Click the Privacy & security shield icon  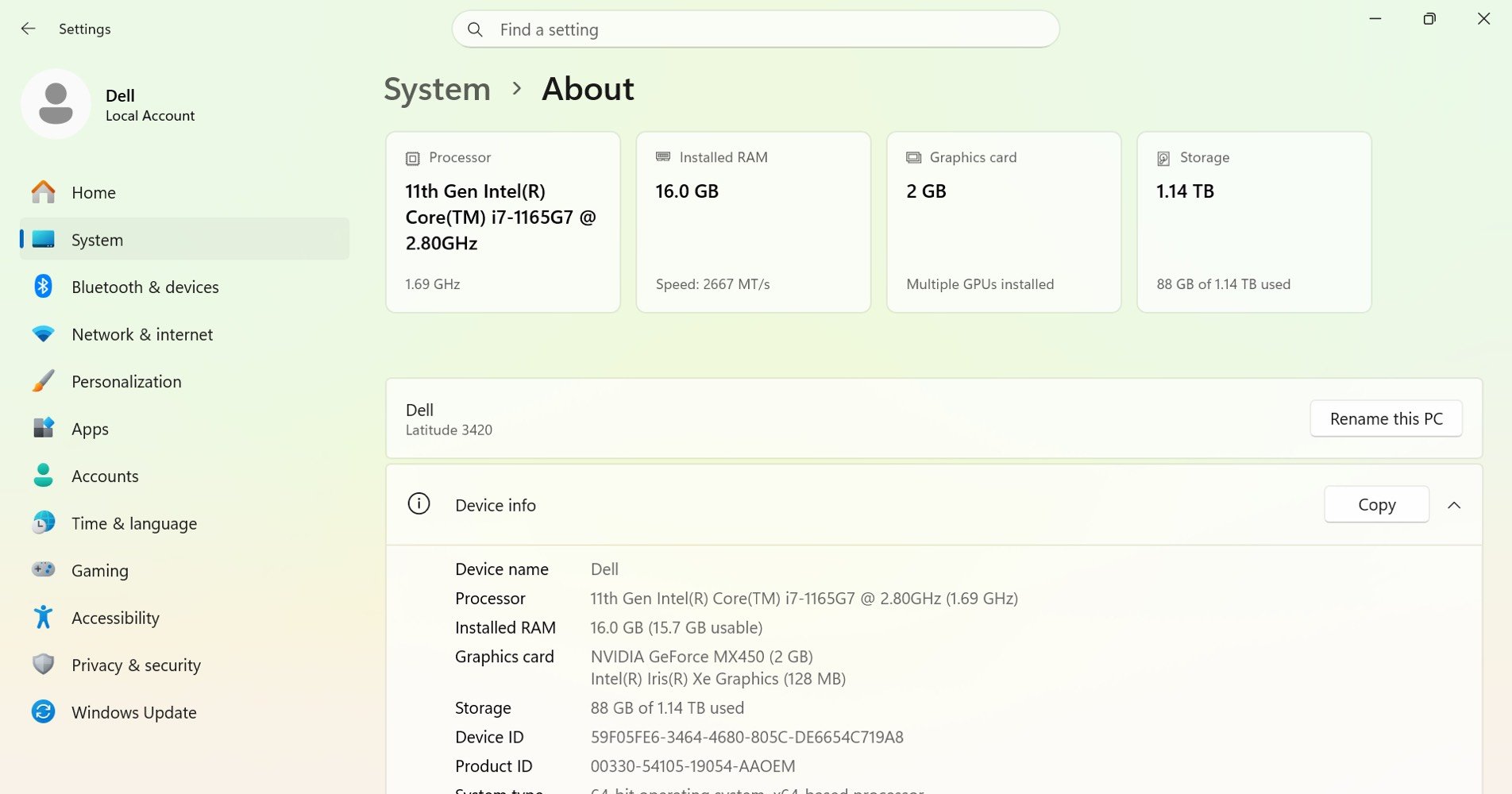point(44,664)
